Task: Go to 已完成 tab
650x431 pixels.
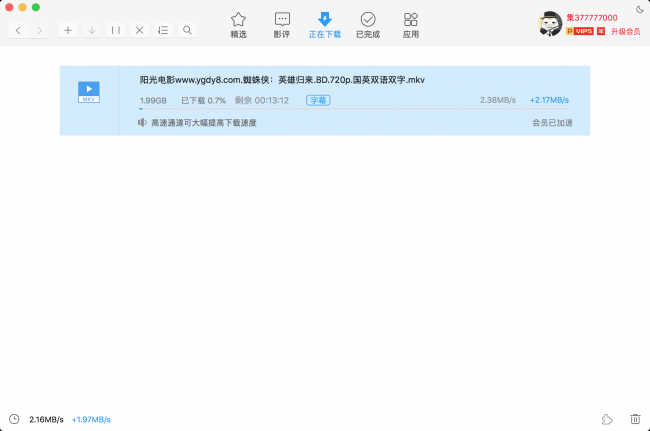Action: tap(368, 24)
